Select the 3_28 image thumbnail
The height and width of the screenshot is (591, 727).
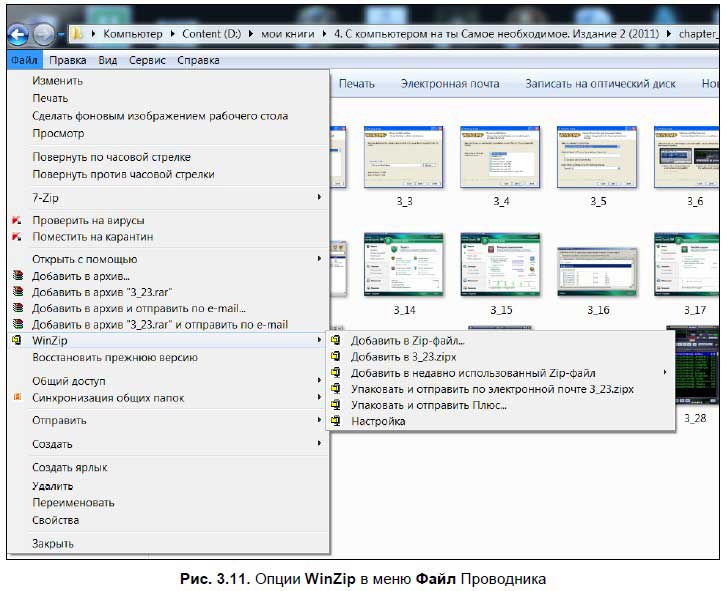pos(697,364)
